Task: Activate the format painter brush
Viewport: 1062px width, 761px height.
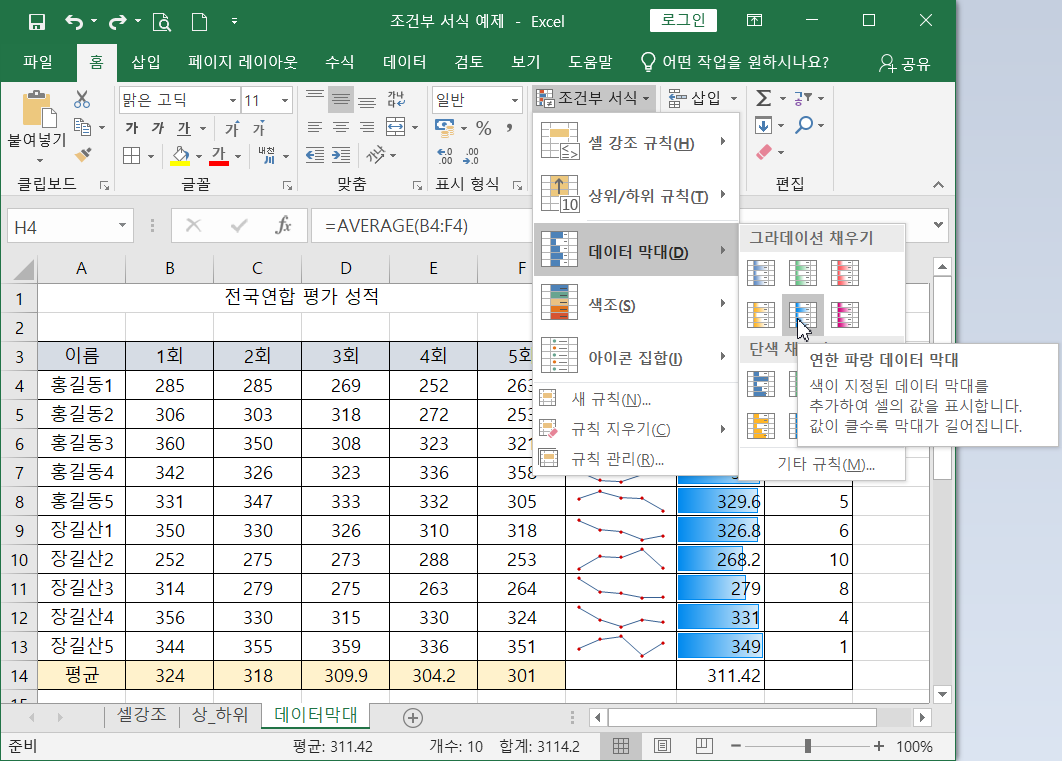Action: (83, 154)
